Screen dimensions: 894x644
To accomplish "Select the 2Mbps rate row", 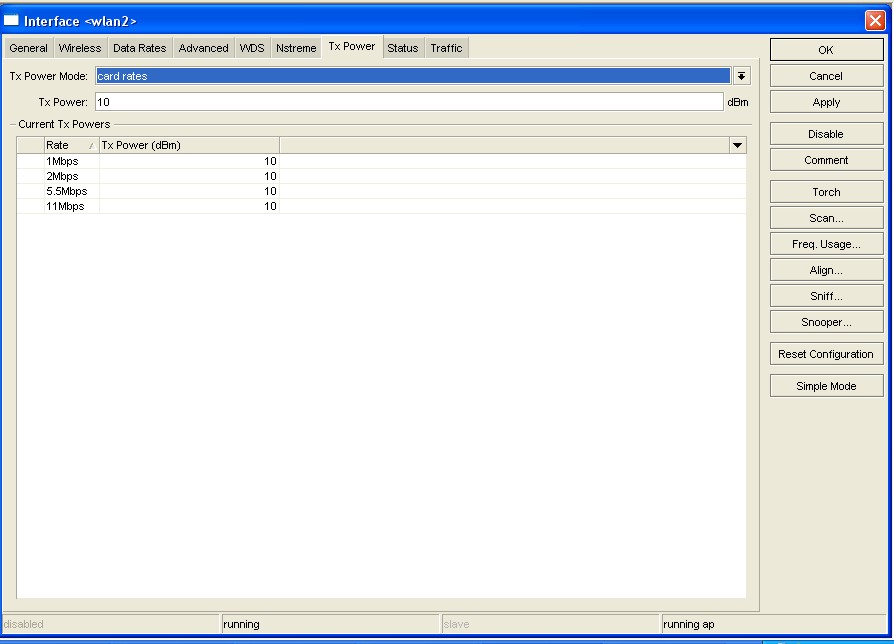I will (381, 176).
